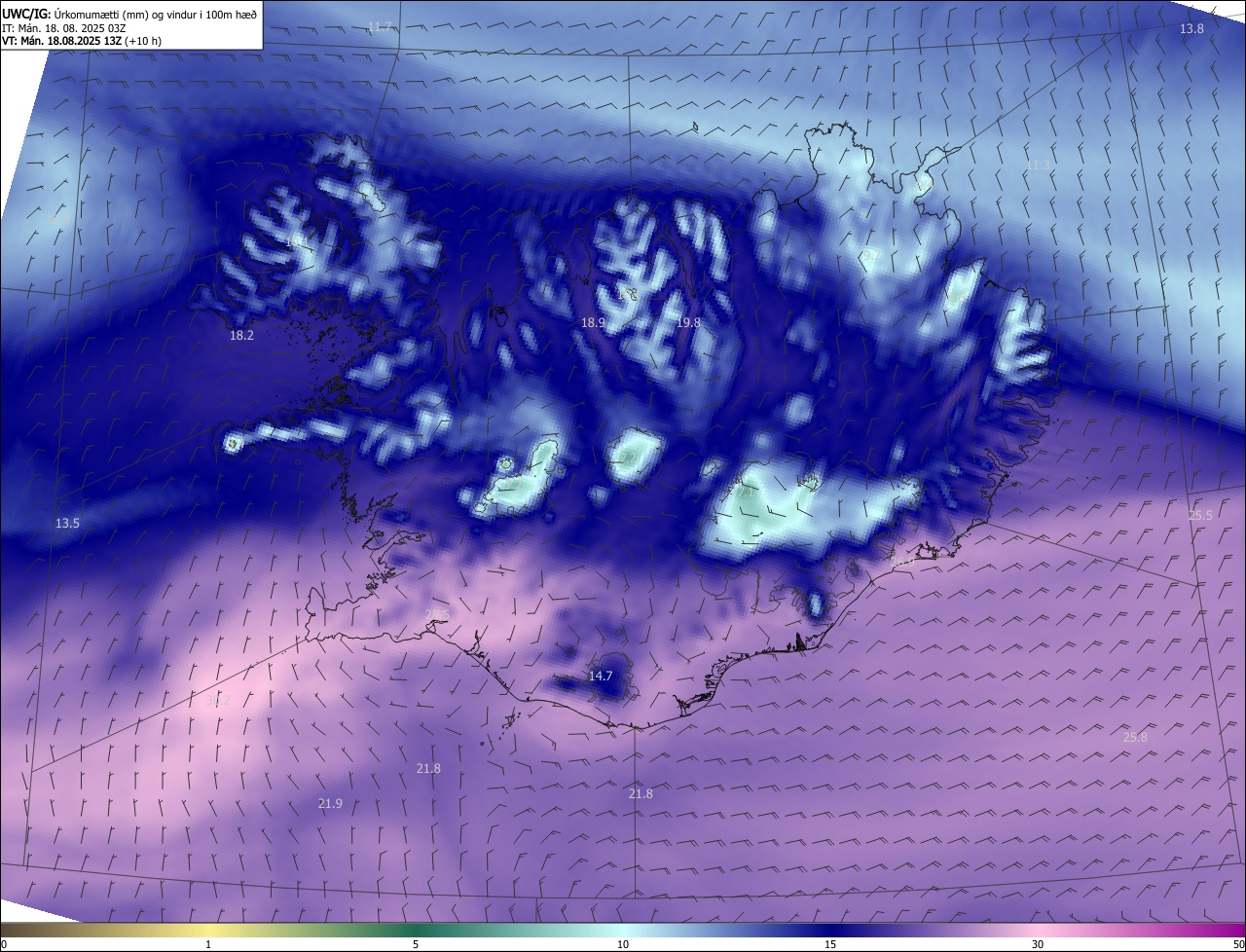Select the 11.7 value label
Image resolution: width=1246 pixels, height=952 pixels.
point(380,26)
